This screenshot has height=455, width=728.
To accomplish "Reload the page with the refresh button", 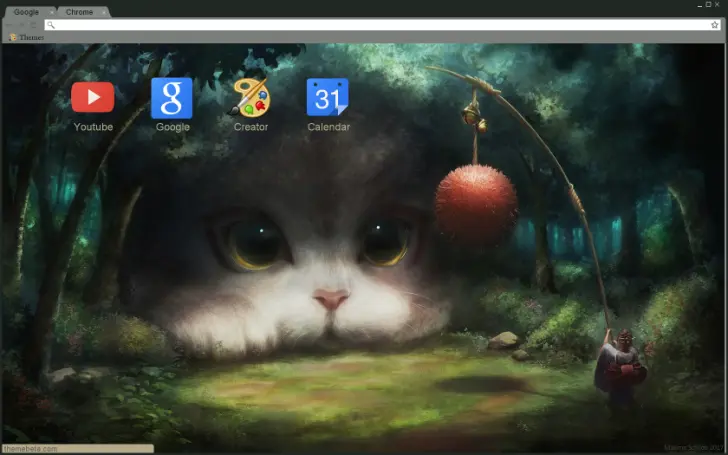I will pyautogui.click(x=34, y=24).
